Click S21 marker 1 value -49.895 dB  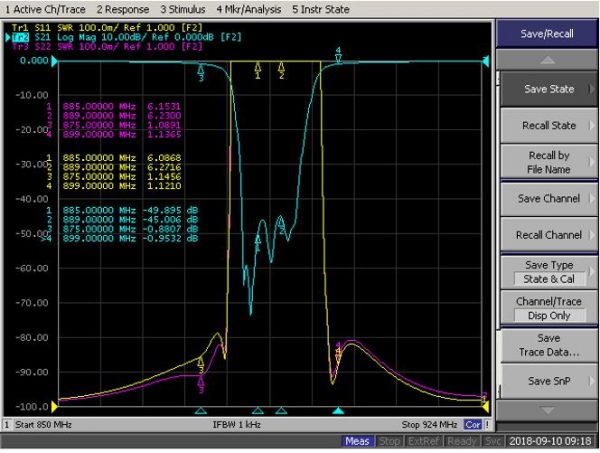click(x=170, y=210)
